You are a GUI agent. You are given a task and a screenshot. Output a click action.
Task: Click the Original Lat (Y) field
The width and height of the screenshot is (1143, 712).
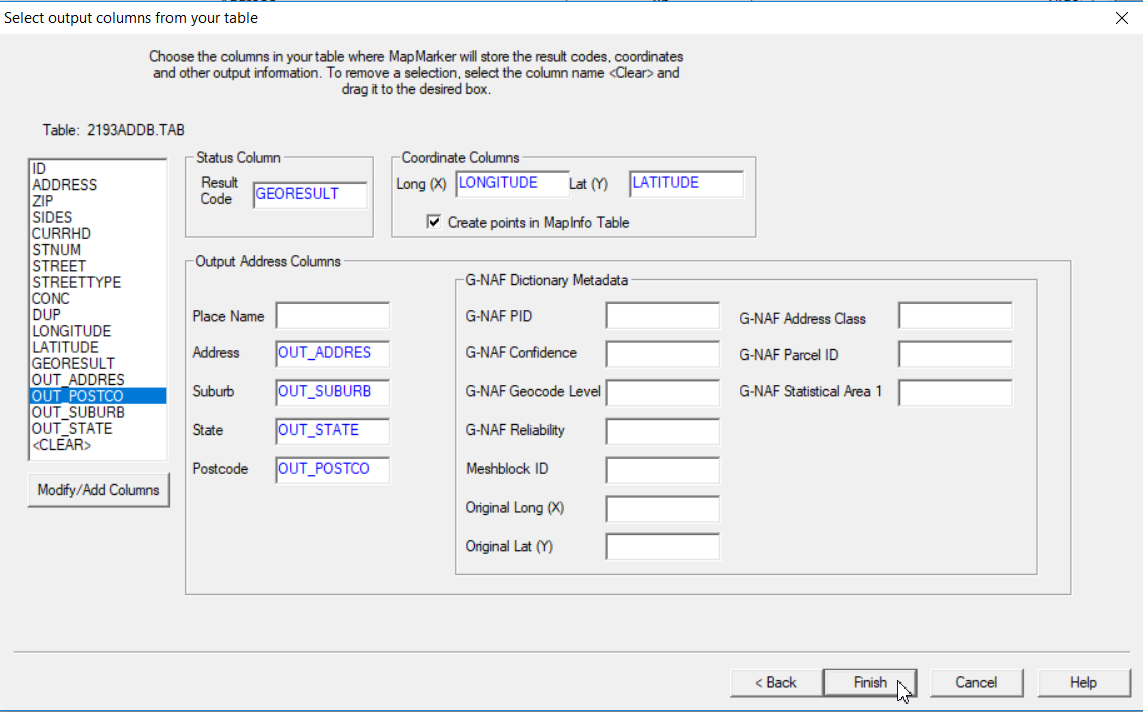coord(663,547)
